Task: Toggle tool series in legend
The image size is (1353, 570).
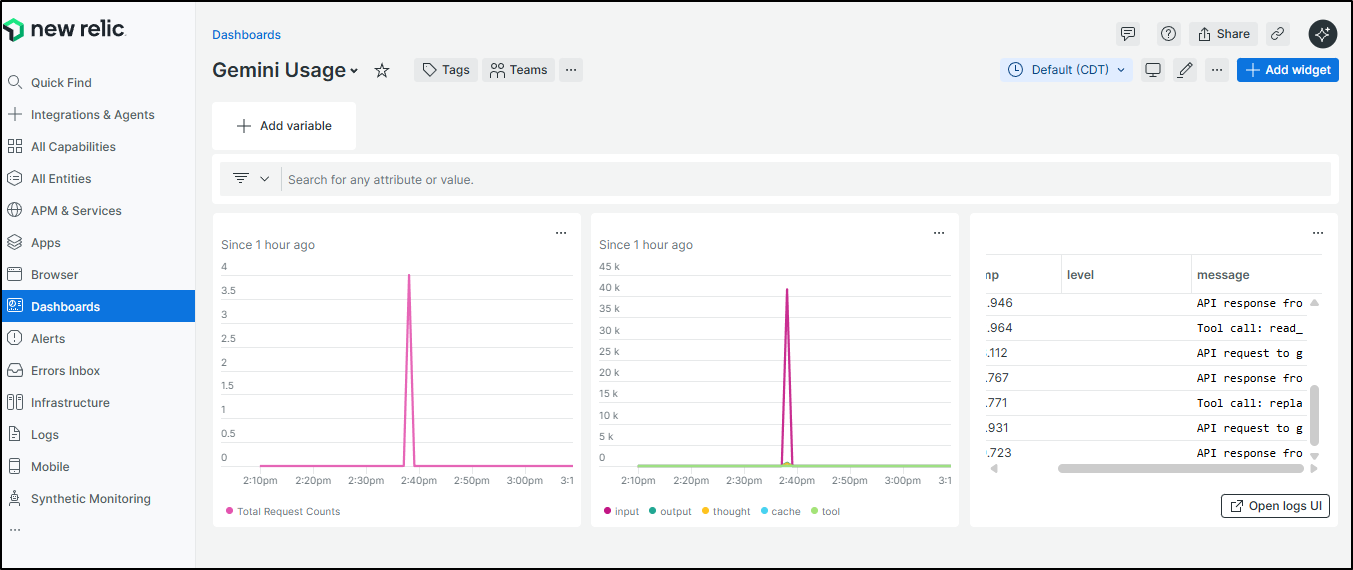Action: pyautogui.click(x=825, y=511)
